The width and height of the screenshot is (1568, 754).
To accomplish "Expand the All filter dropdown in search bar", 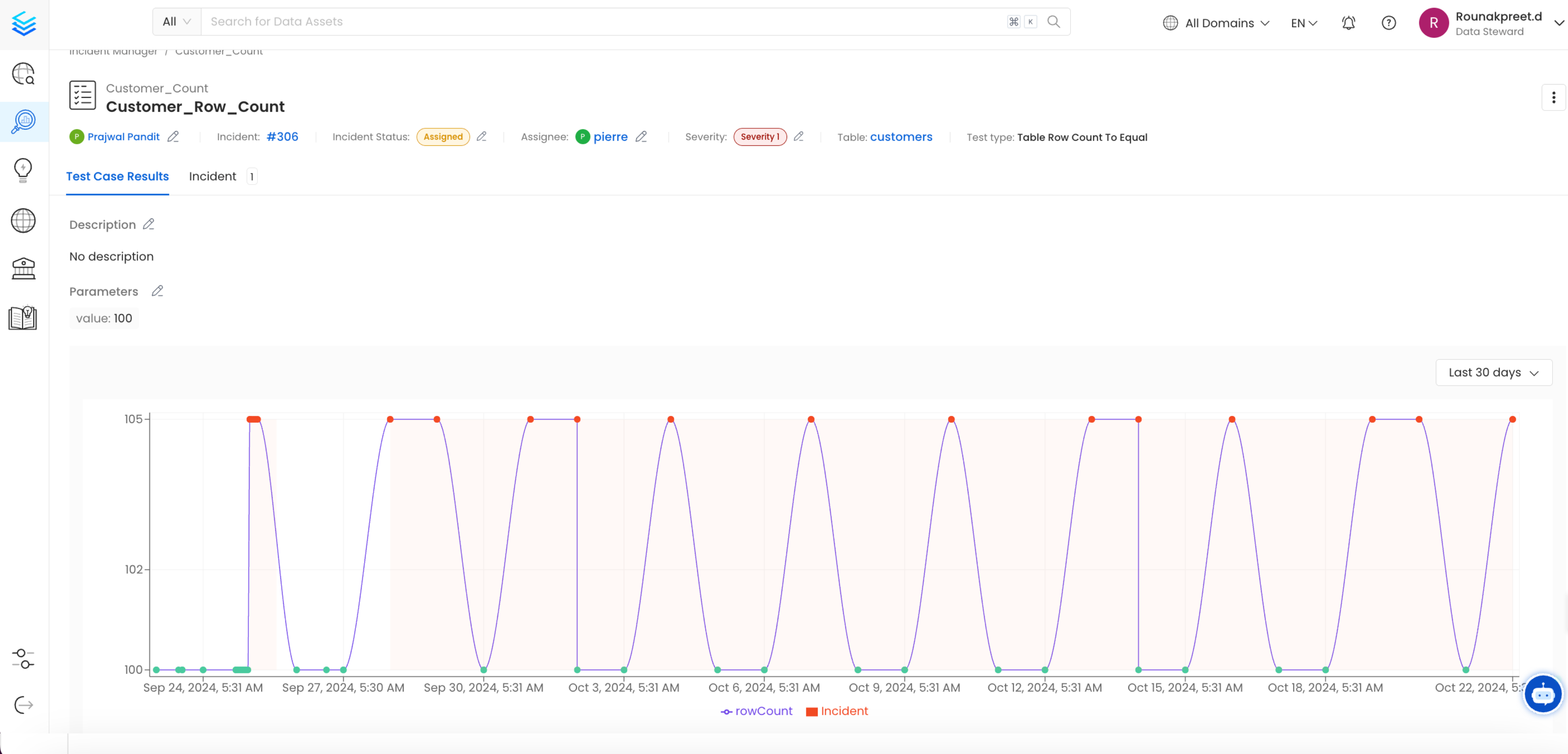I will point(175,21).
